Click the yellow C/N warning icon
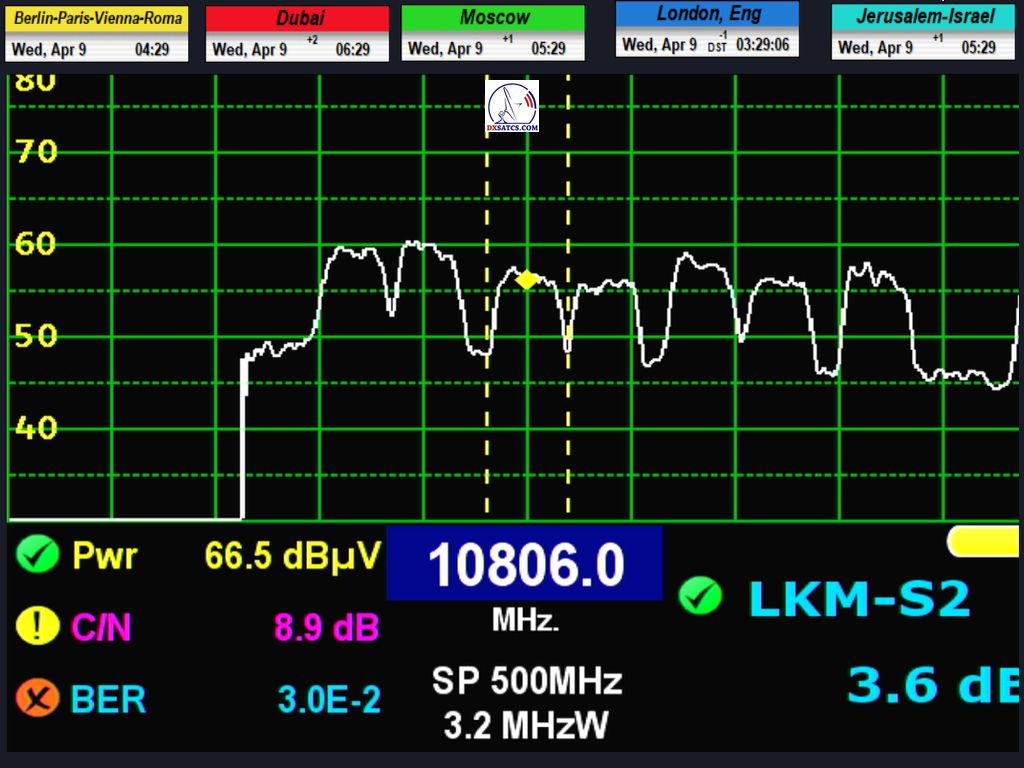The height and width of the screenshot is (768, 1024). pyautogui.click(x=38, y=627)
